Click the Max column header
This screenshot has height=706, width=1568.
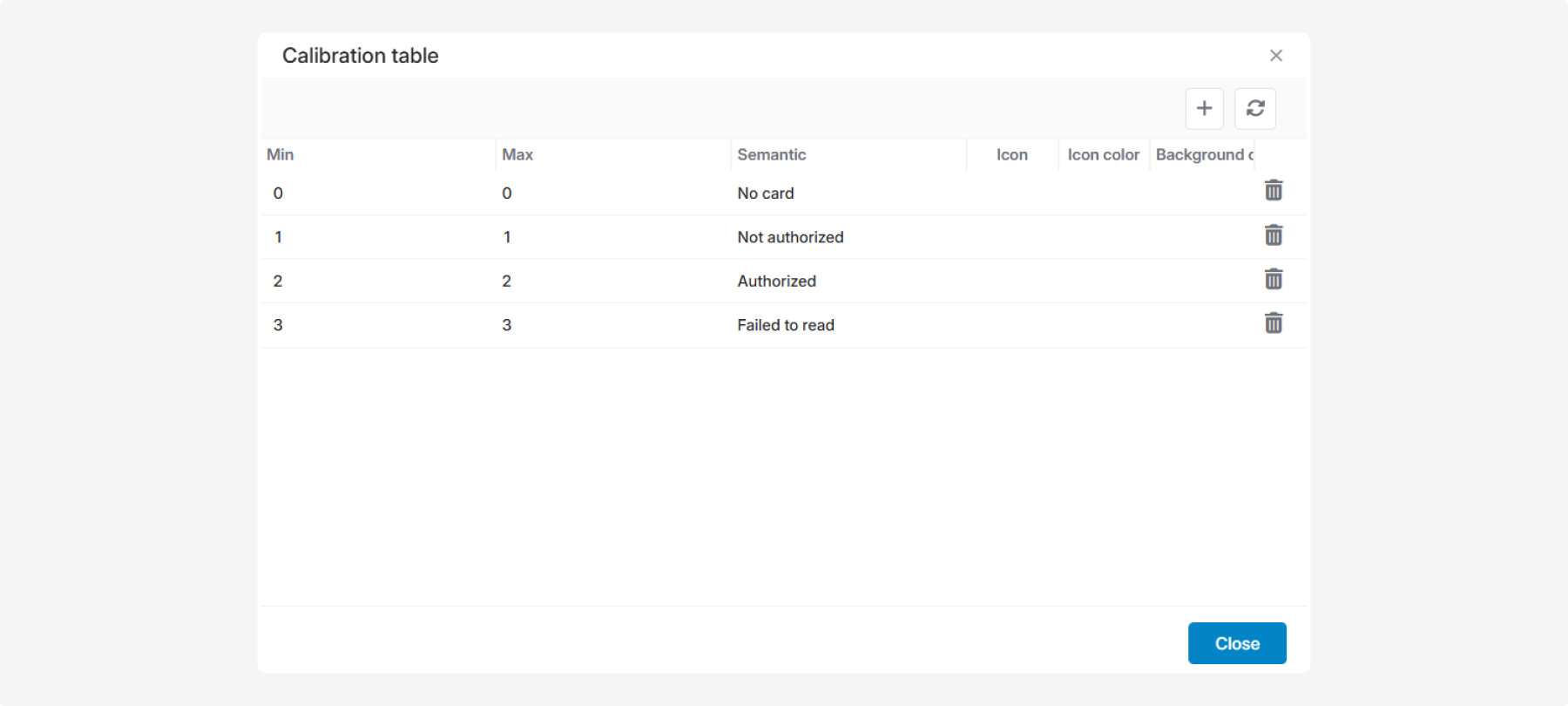pyautogui.click(x=517, y=155)
